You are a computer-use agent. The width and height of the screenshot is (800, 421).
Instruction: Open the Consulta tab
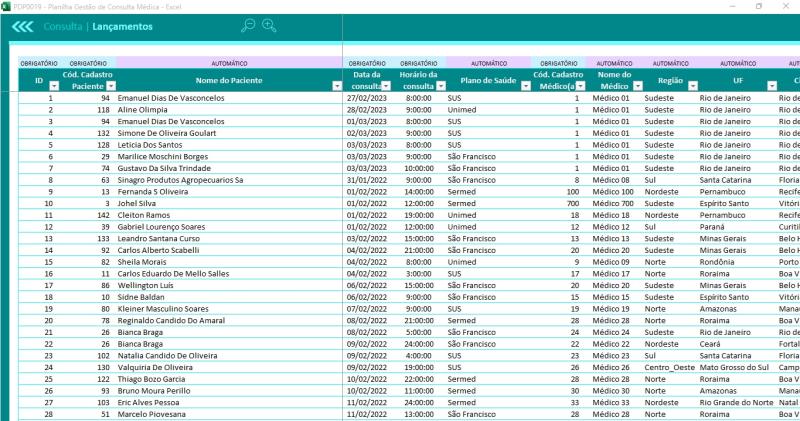[63, 27]
